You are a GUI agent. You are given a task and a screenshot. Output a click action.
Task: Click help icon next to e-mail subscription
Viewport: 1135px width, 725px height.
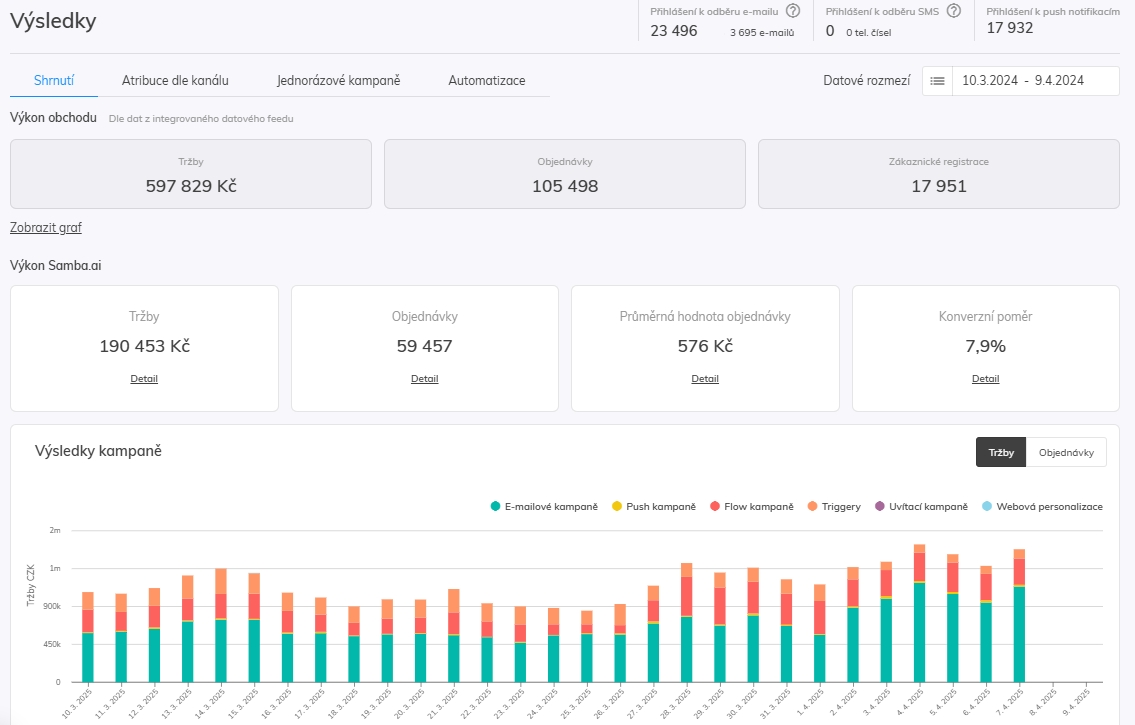(x=793, y=11)
